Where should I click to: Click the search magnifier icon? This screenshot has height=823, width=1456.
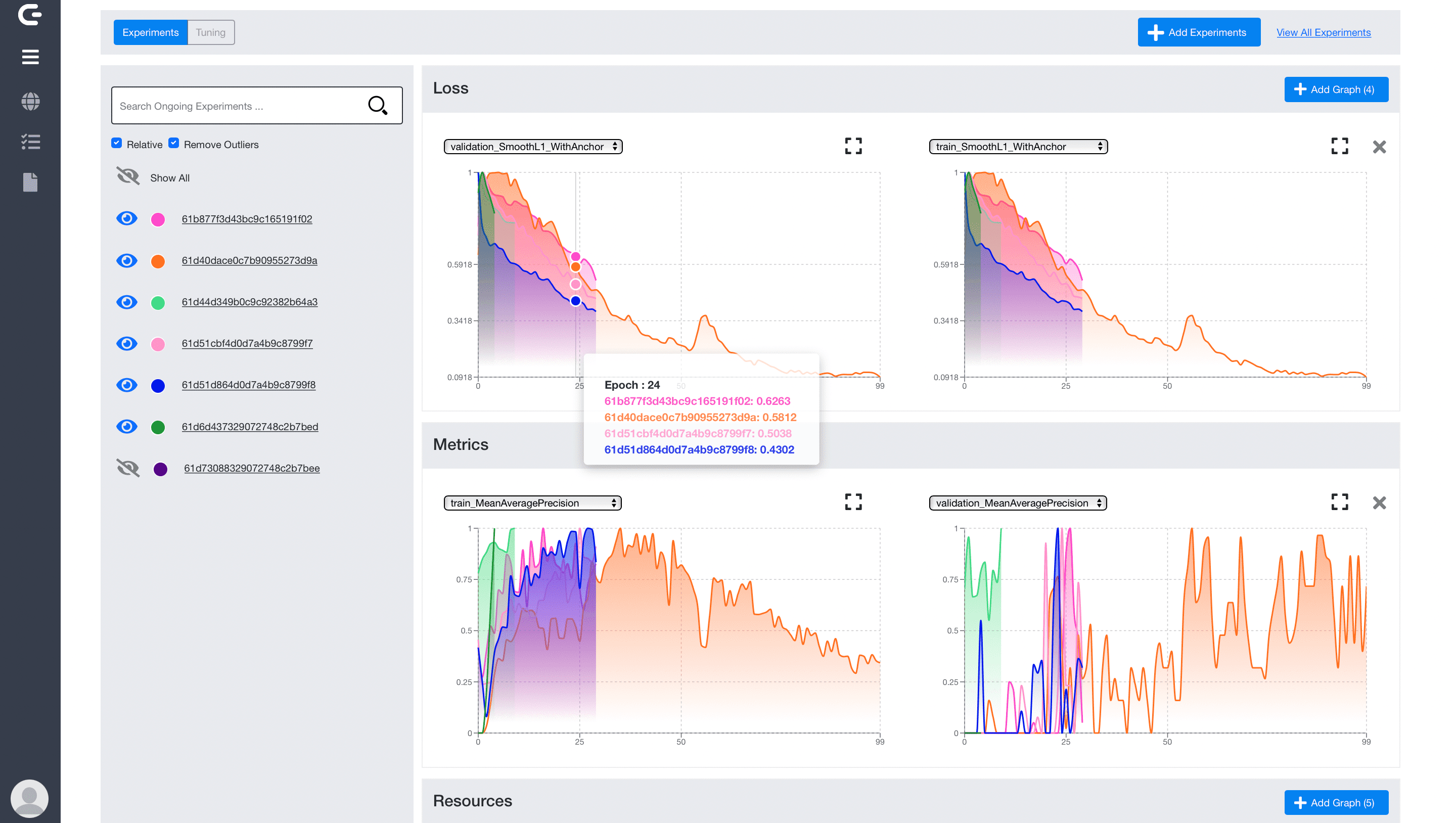click(x=377, y=105)
